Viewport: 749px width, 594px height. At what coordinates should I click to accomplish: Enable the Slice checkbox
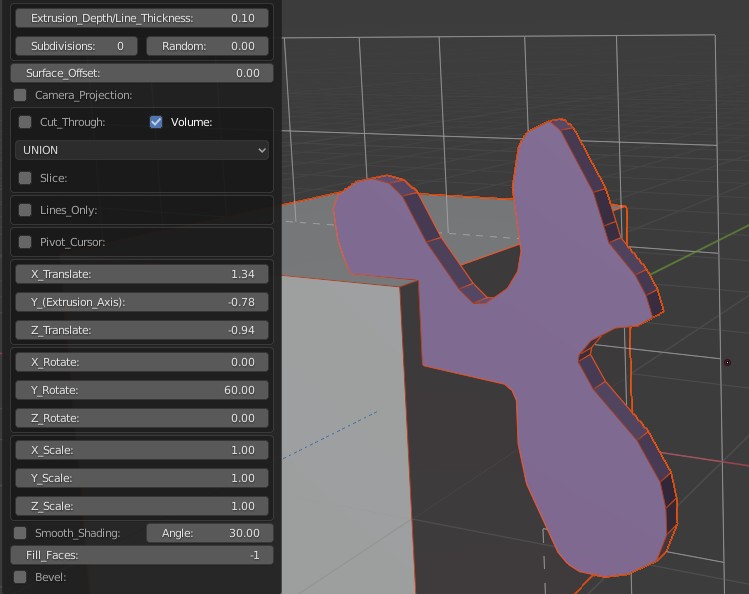[x=25, y=178]
